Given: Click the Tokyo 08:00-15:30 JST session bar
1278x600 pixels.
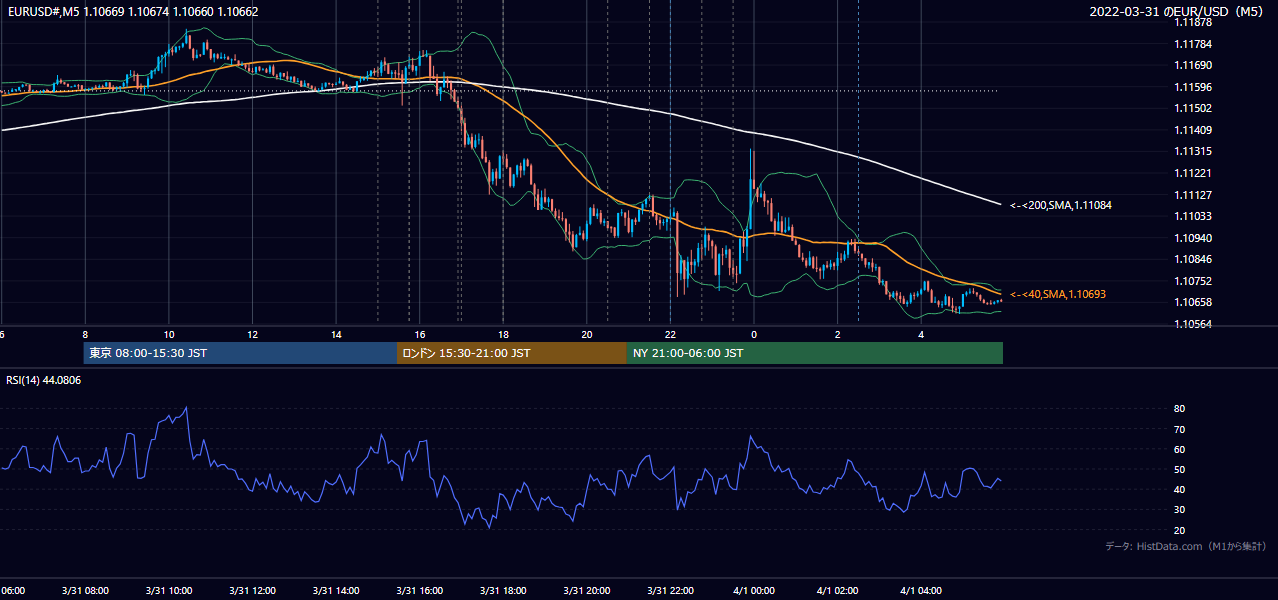Looking at the screenshot, I should (240, 353).
